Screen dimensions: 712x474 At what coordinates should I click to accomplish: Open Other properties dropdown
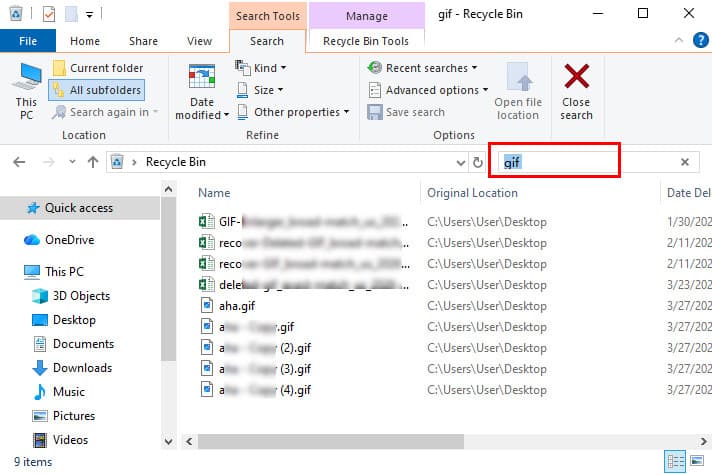293,112
